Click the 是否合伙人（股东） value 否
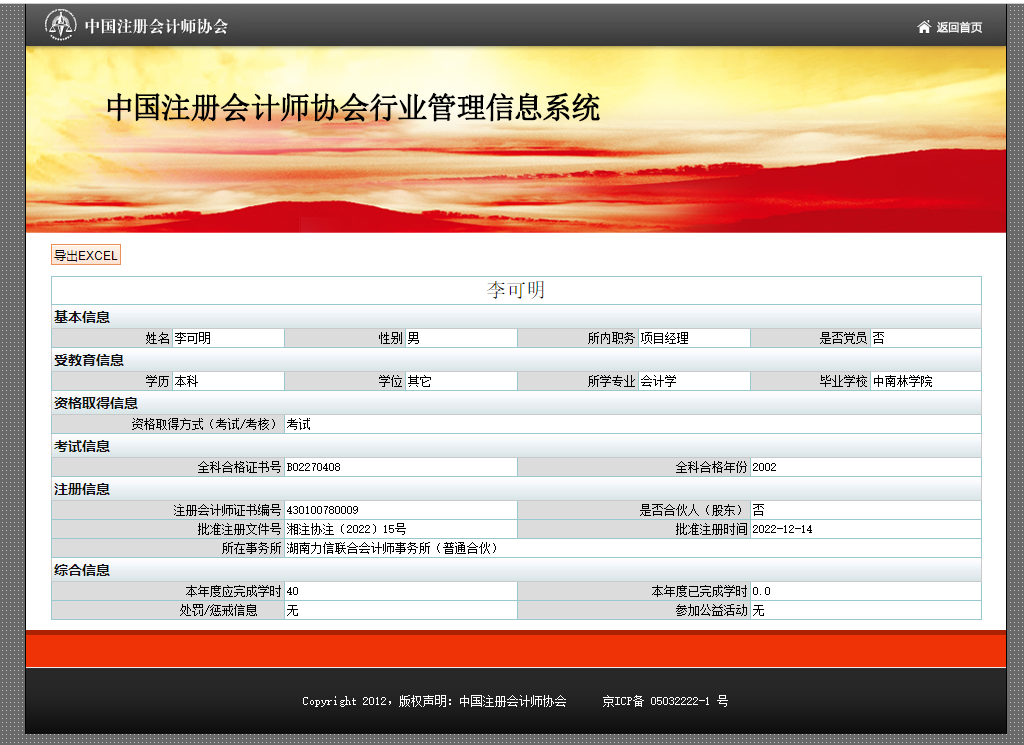Screen dimensions: 1024x745 pos(758,510)
